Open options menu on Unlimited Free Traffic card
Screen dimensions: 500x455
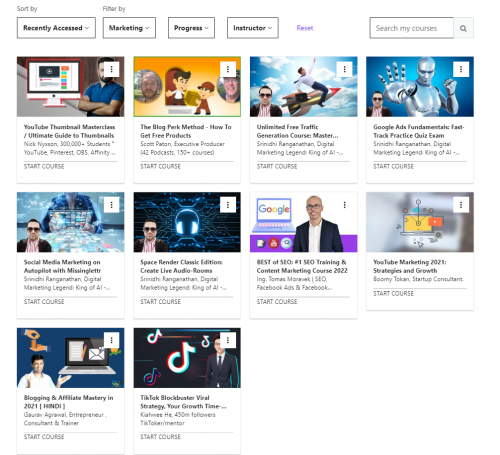coord(344,69)
